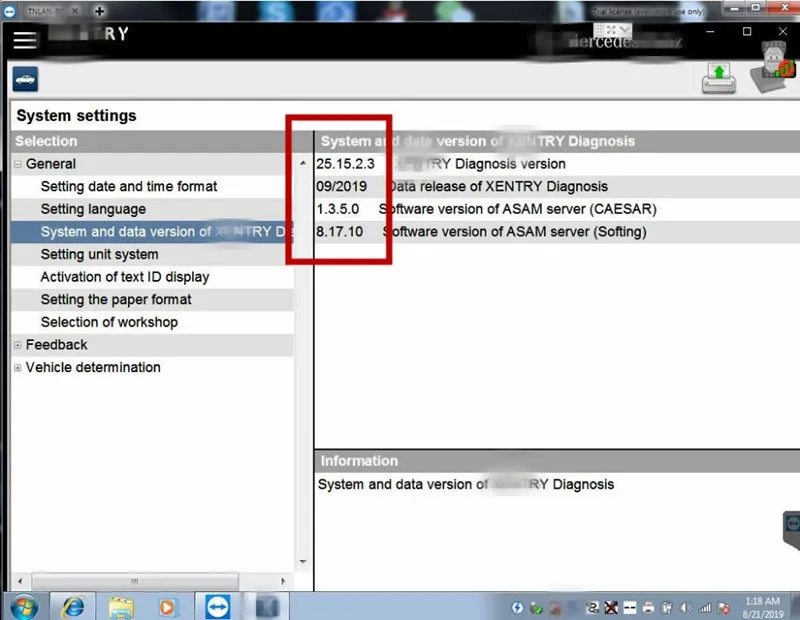Select Setting date and time format
This screenshot has width=800, height=620.
[129, 187]
